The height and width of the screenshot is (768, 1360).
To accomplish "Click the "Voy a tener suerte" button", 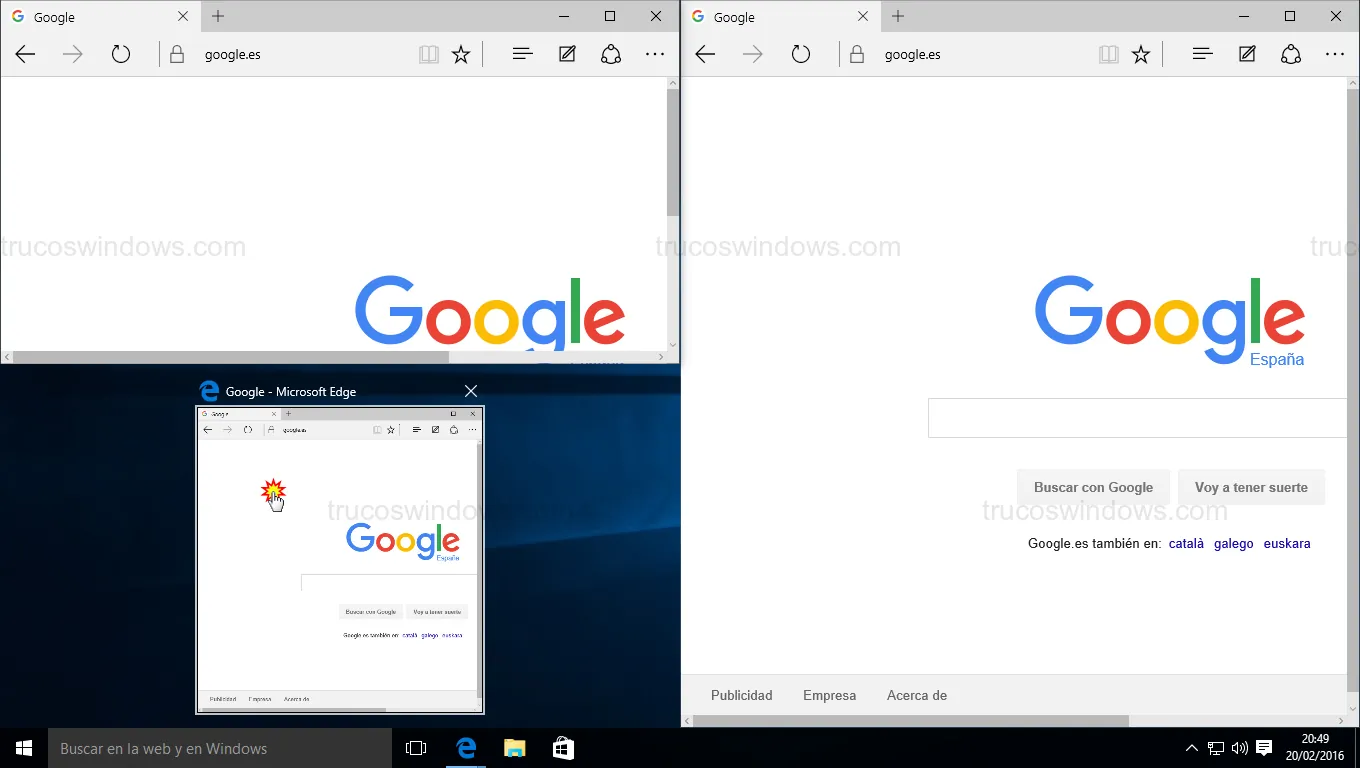I will point(1250,488).
